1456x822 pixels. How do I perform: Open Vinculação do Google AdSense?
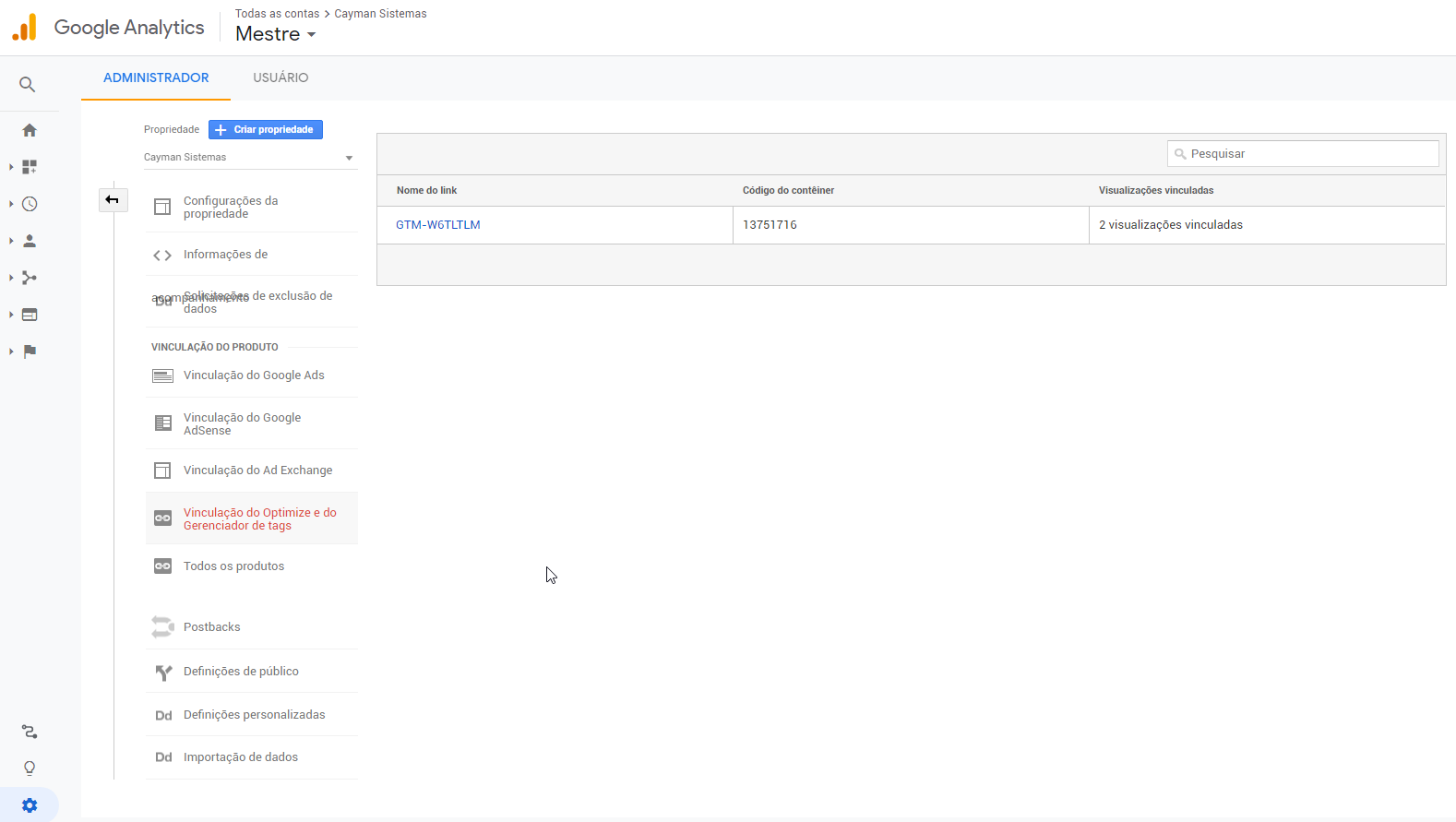click(252, 423)
